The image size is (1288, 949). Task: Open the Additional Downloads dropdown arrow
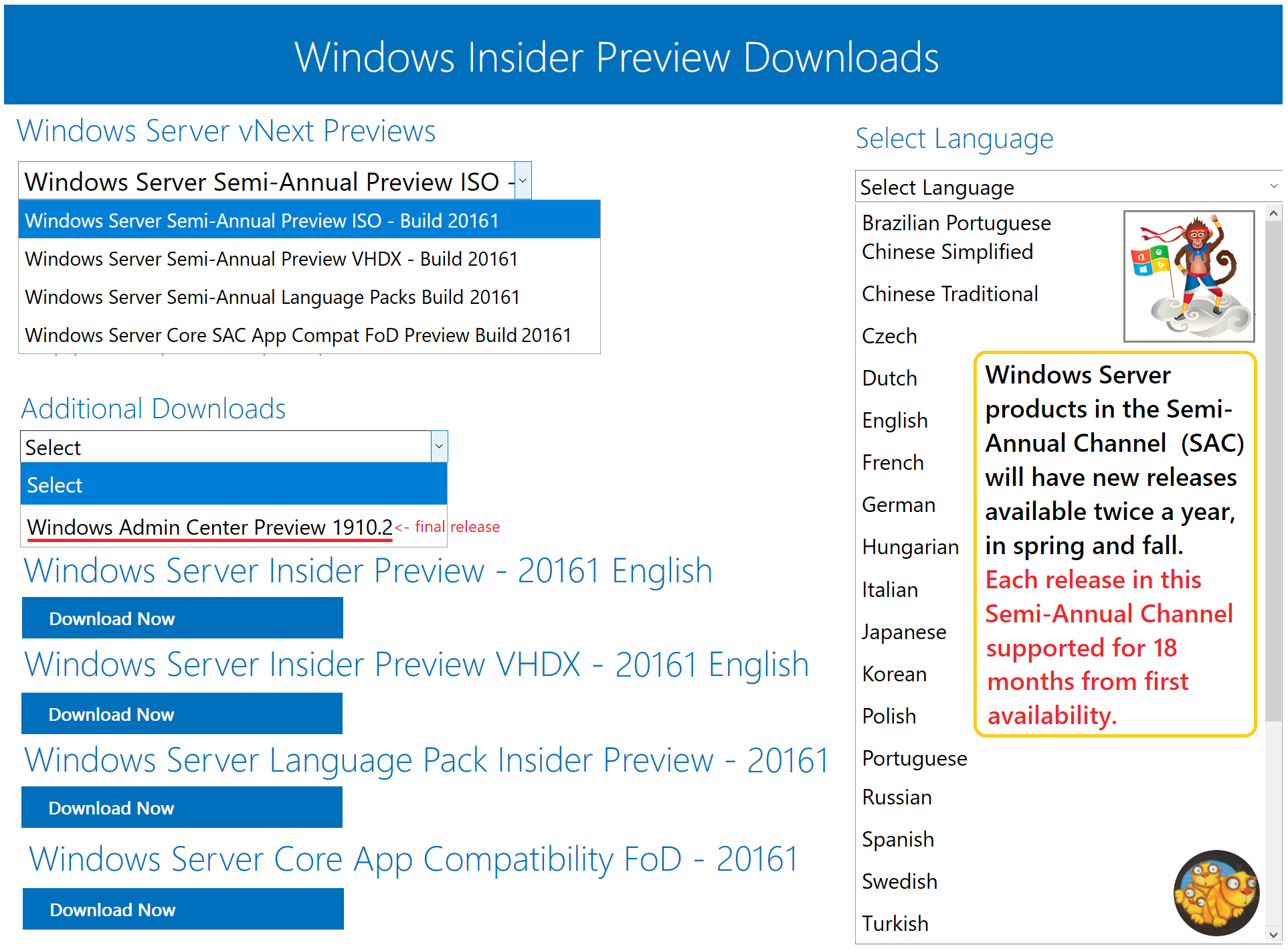pos(439,446)
